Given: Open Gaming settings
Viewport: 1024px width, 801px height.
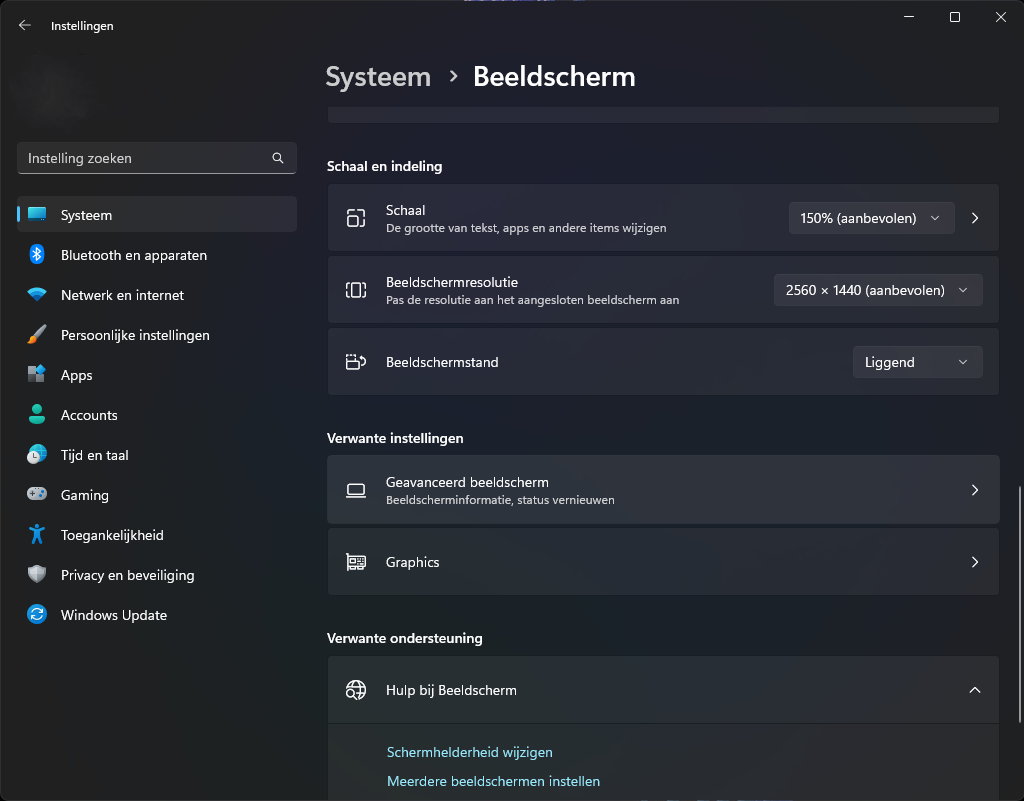Looking at the screenshot, I should coord(157,494).
